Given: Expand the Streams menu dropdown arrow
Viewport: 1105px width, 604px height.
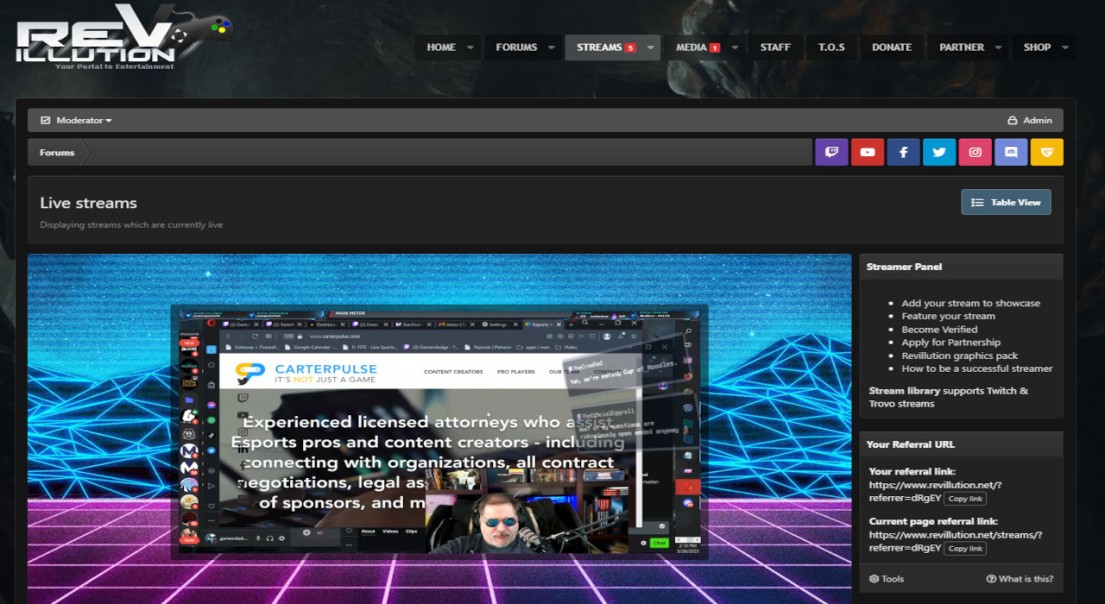Looking at the screenshot, I should click(650, 48).
